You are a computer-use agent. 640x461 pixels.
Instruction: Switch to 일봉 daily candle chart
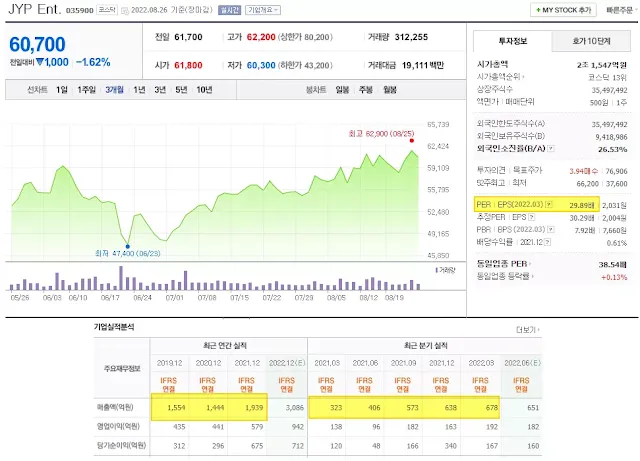tap(342, 90)
